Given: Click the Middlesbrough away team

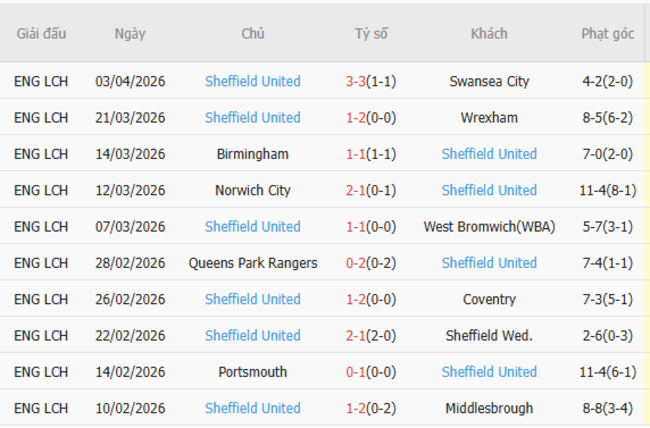Looking at the screenshot, I should 489,408.
